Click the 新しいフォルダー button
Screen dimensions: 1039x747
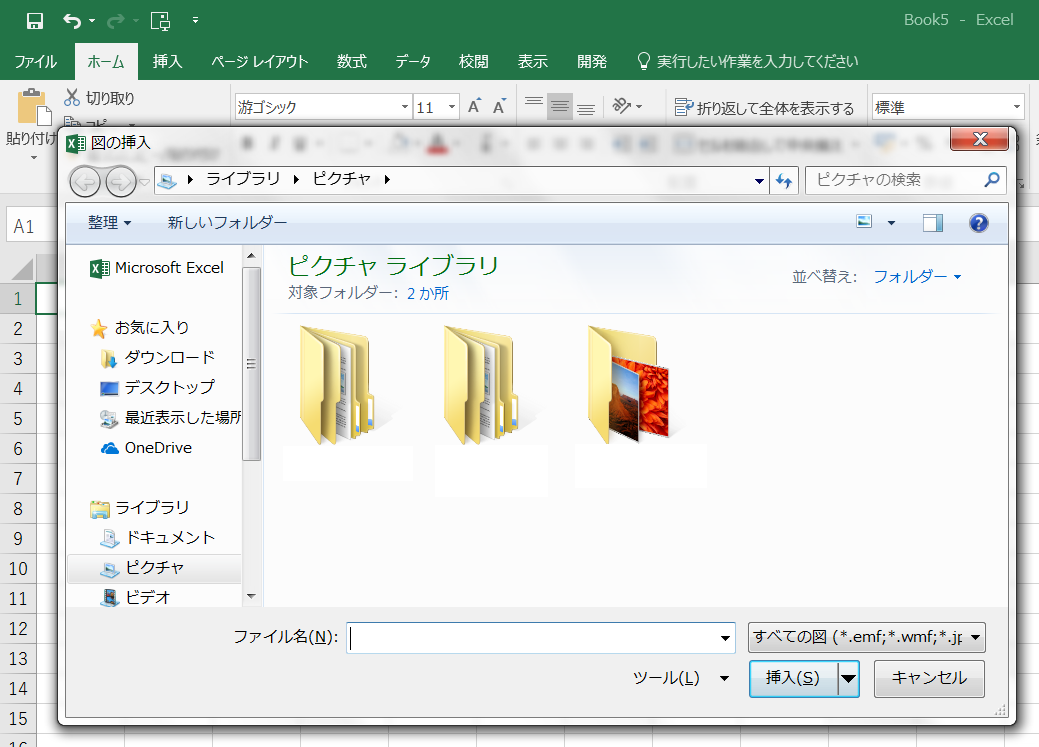(x=227, y=223)
